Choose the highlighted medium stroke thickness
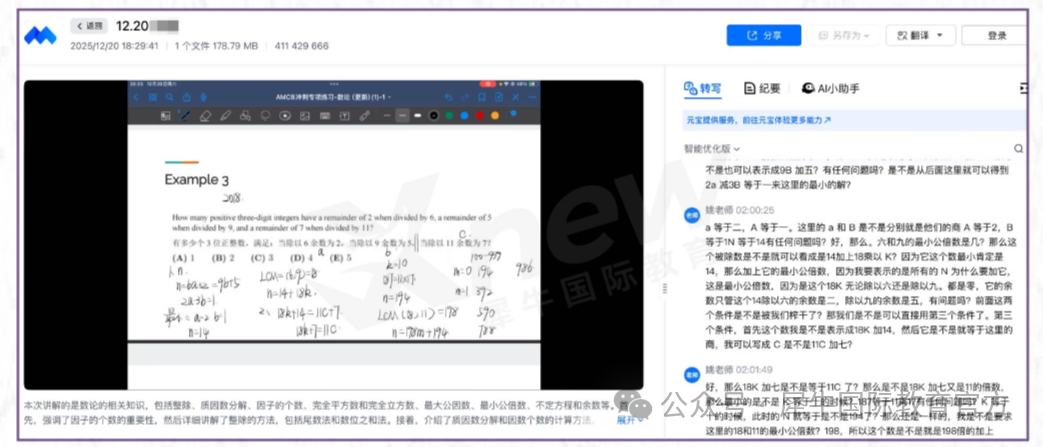This screenshot has height=447, width=1043. pos(402,115)
